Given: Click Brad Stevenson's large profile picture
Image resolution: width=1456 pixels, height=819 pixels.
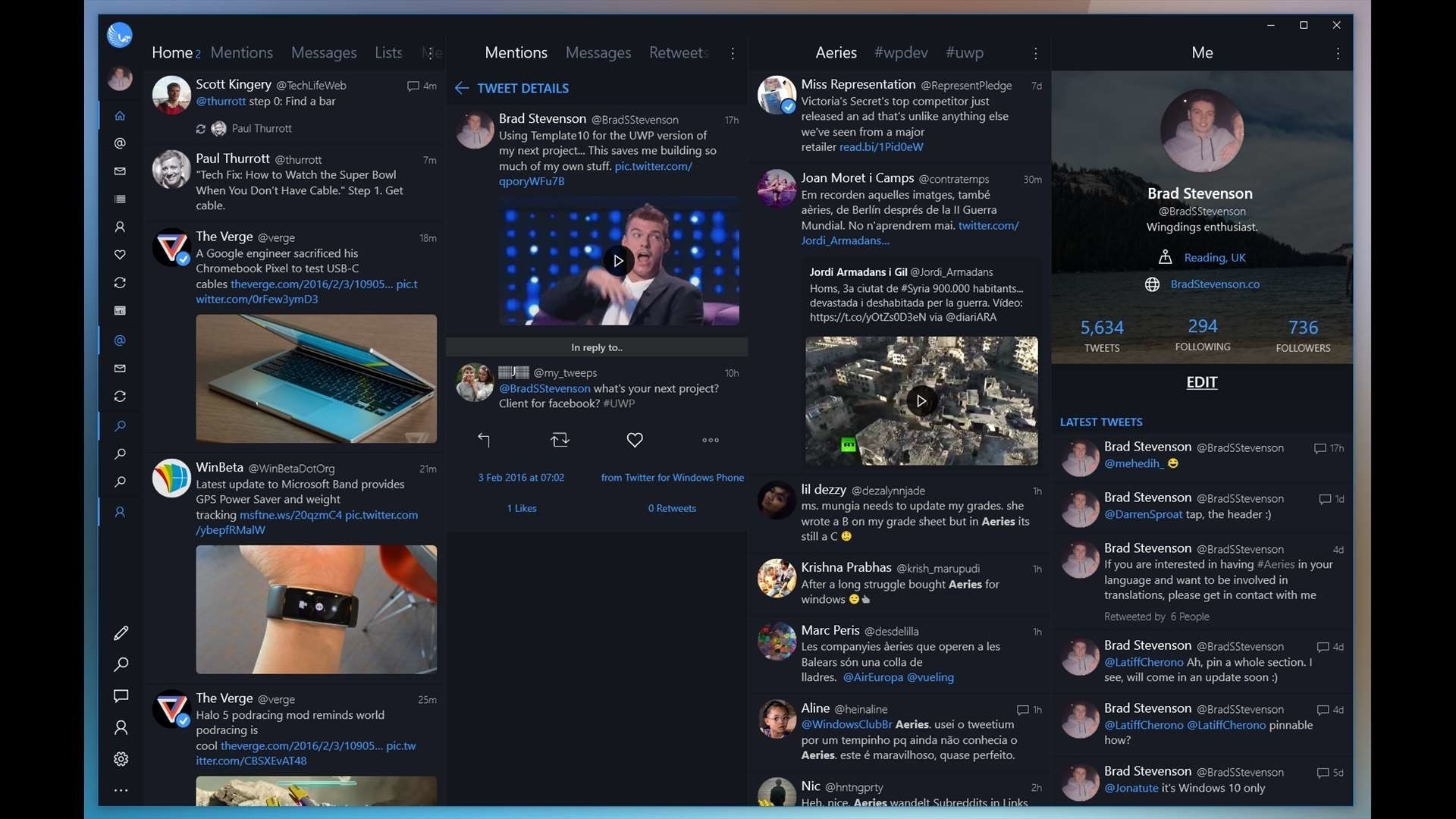Looking at the screenshot, I should pos(1201,130).
